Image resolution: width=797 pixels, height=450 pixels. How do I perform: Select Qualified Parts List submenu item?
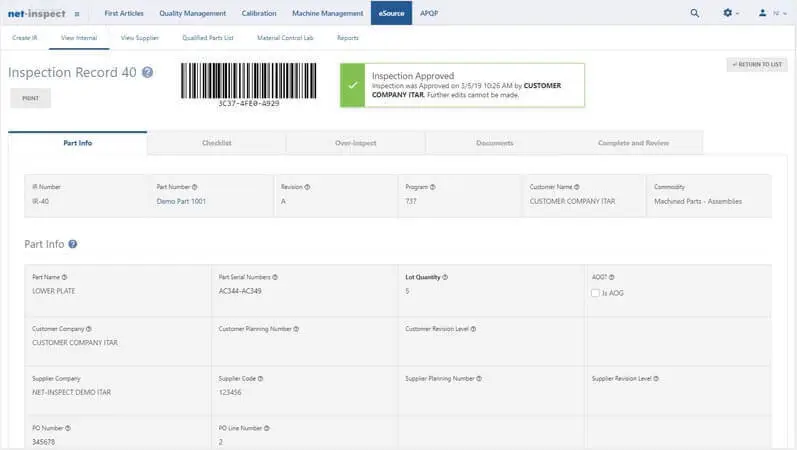pyautogui.click(x=208, y=38)
